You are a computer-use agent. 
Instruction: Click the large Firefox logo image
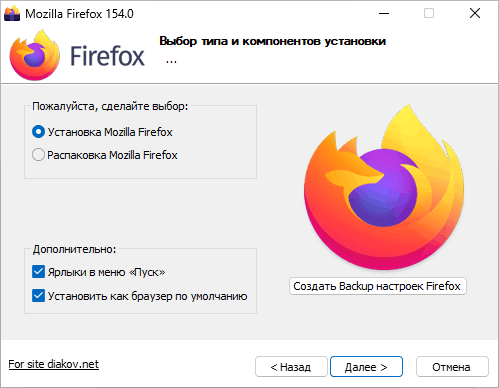384,187
